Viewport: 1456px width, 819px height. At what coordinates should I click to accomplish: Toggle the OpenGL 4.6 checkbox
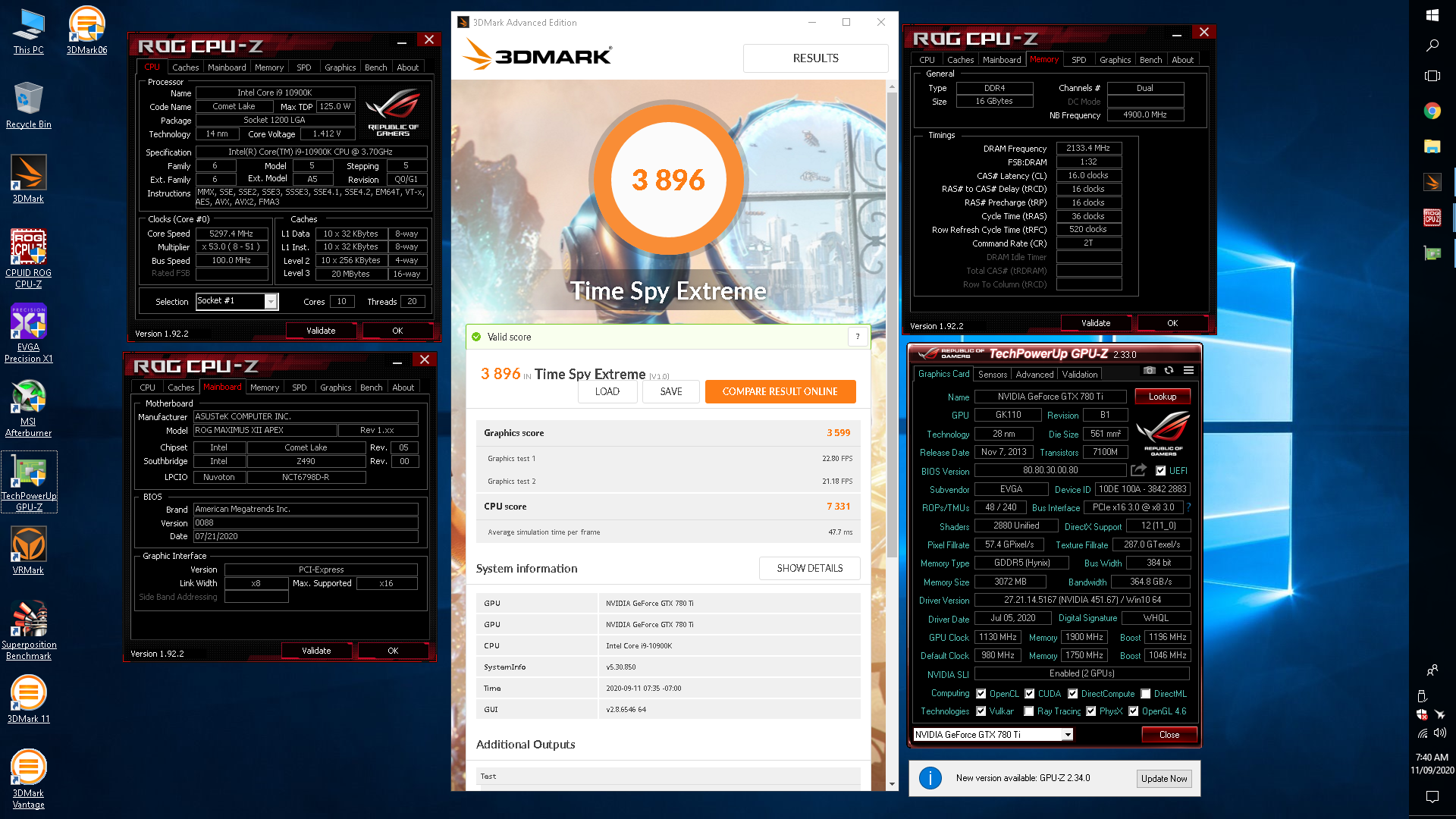pyautogui.click(x=1134, y=711)
